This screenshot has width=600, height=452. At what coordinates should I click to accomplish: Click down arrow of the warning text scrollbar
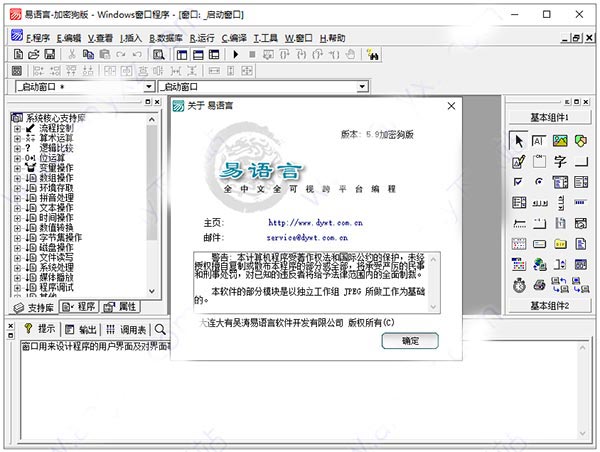(x=433, y=307)
